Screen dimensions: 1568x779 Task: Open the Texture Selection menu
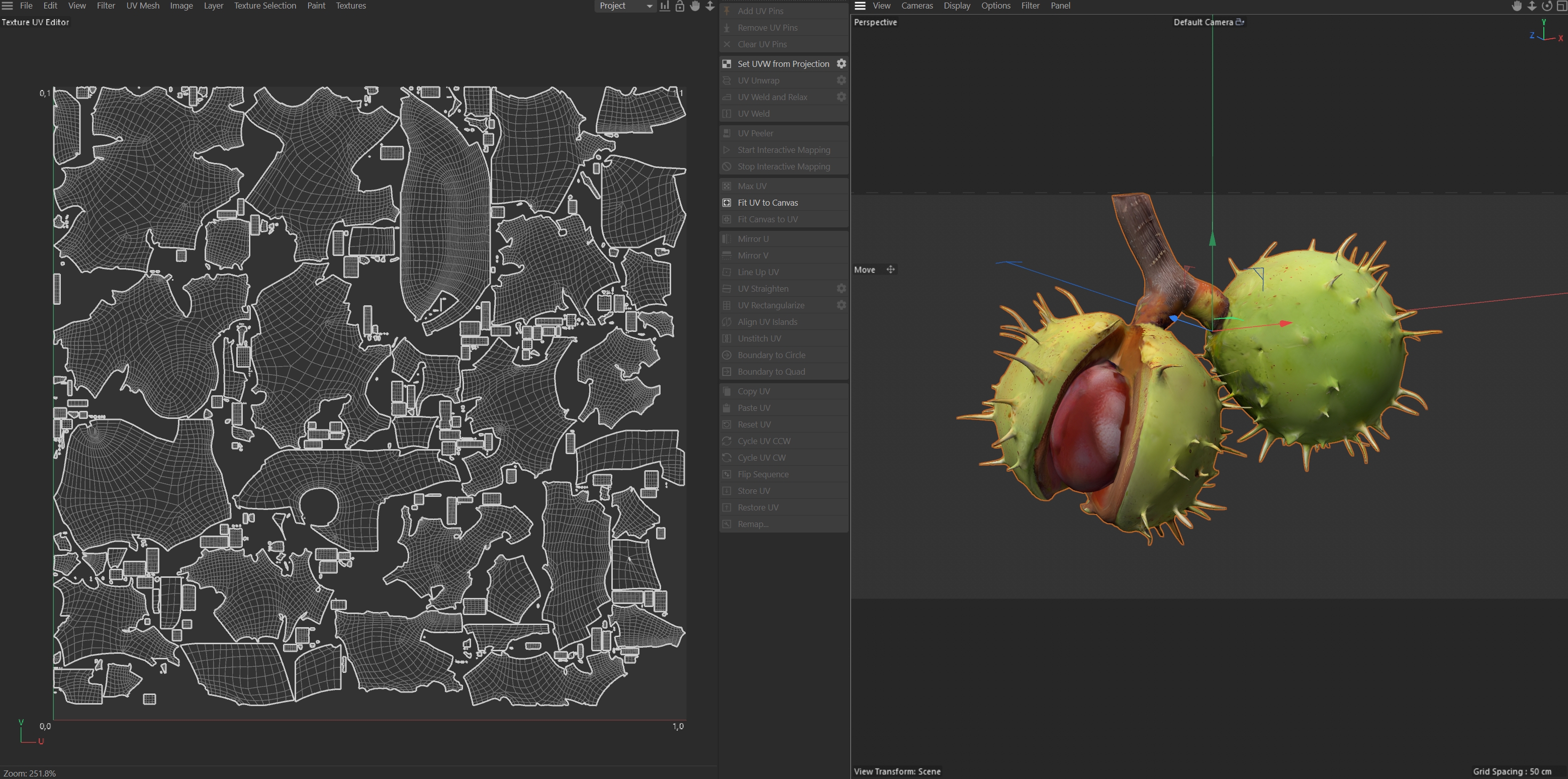point(265,6)
